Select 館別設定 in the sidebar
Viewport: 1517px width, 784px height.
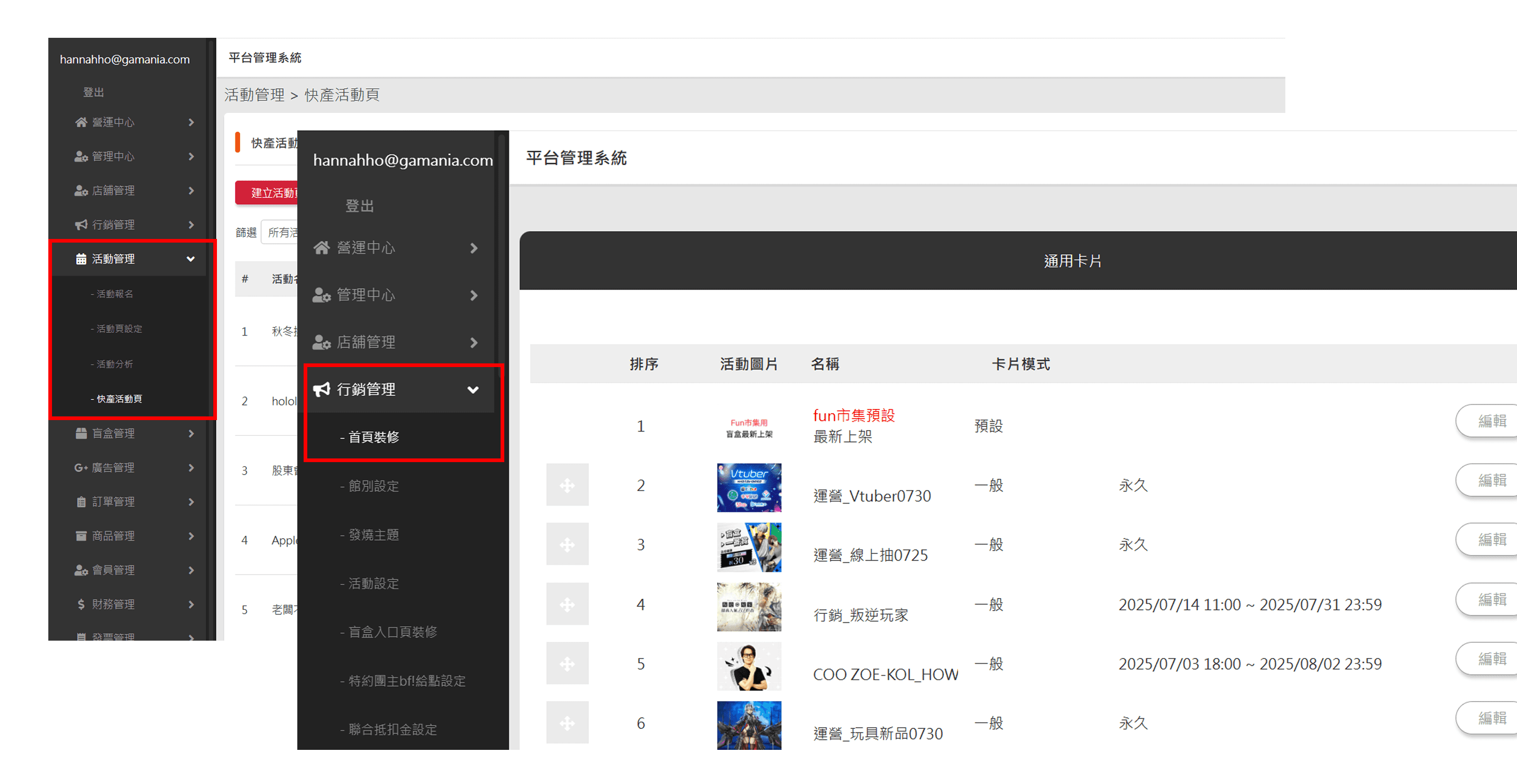click(x=373, y=486)
